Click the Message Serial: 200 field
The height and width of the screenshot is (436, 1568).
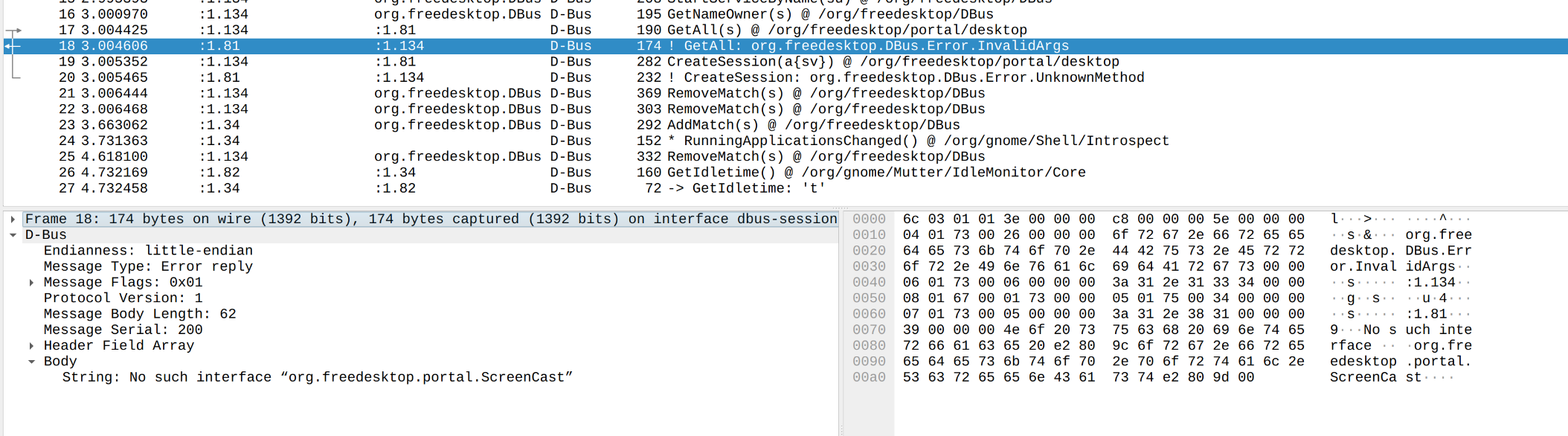tap(123, 330)
